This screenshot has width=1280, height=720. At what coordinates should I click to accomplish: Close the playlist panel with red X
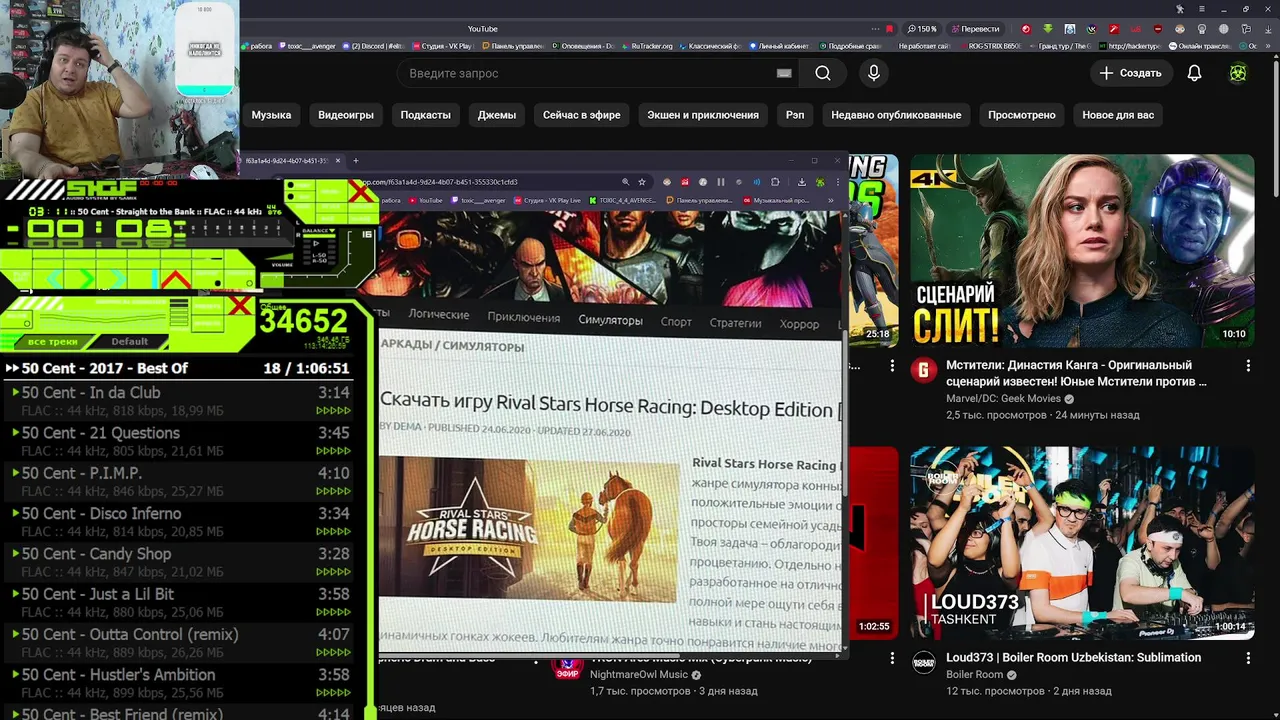click(240, 305)
